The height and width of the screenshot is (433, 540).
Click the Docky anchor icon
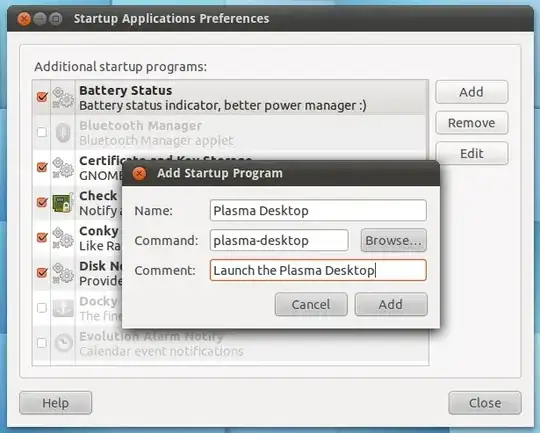(63, 308)
